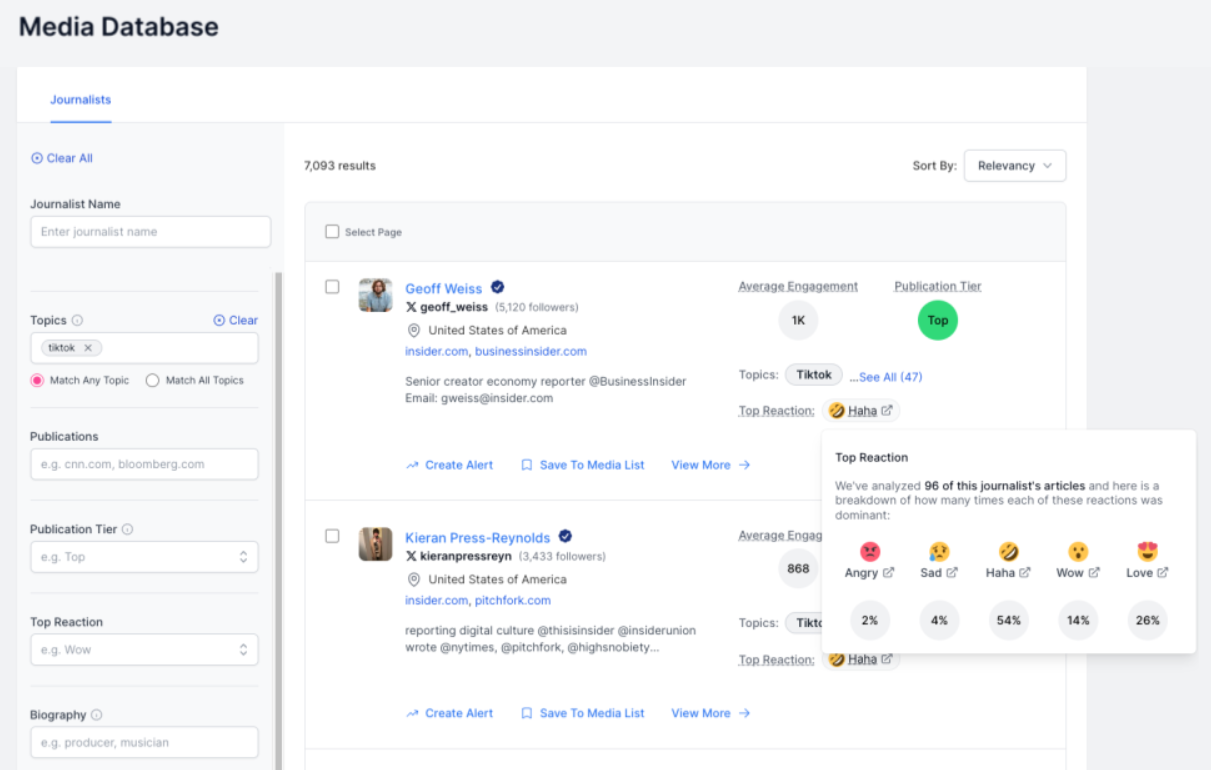This screenshot has width=1211, height=770.
Task: Click the Wow emoji in the Top Reaction popup
Action: coord(1078,551)
